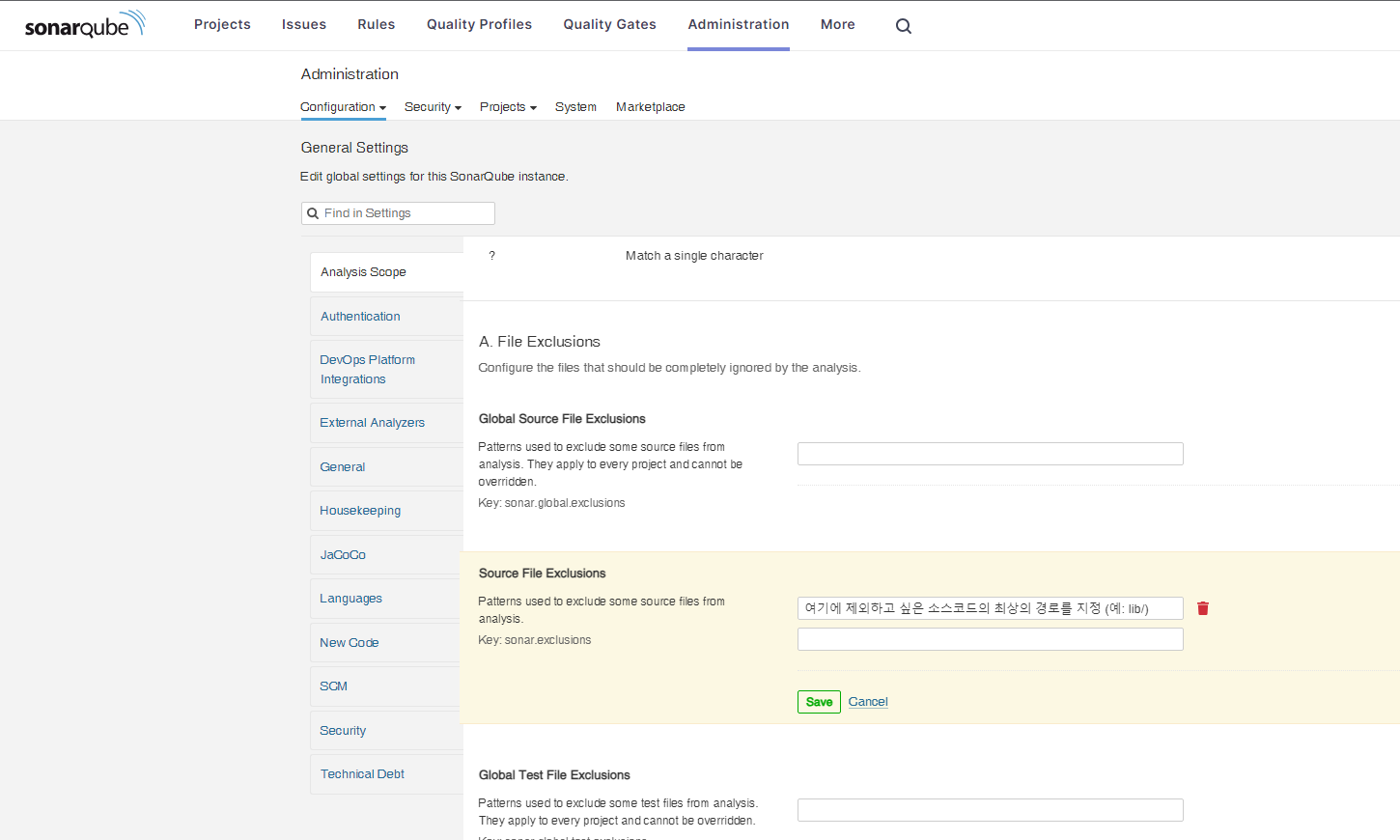1400x840 pixels.
Task: Click the SonarQube logo
Action: point(85,25)
